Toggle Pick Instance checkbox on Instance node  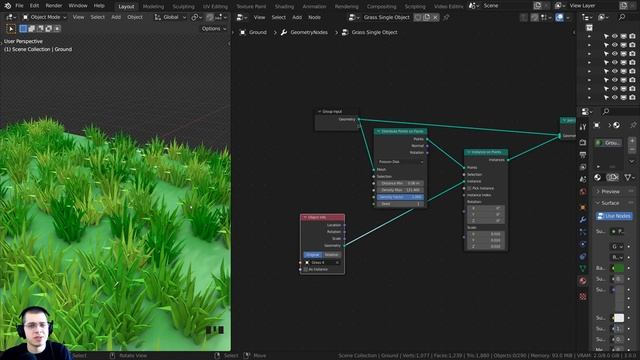[x=469, y=188]
